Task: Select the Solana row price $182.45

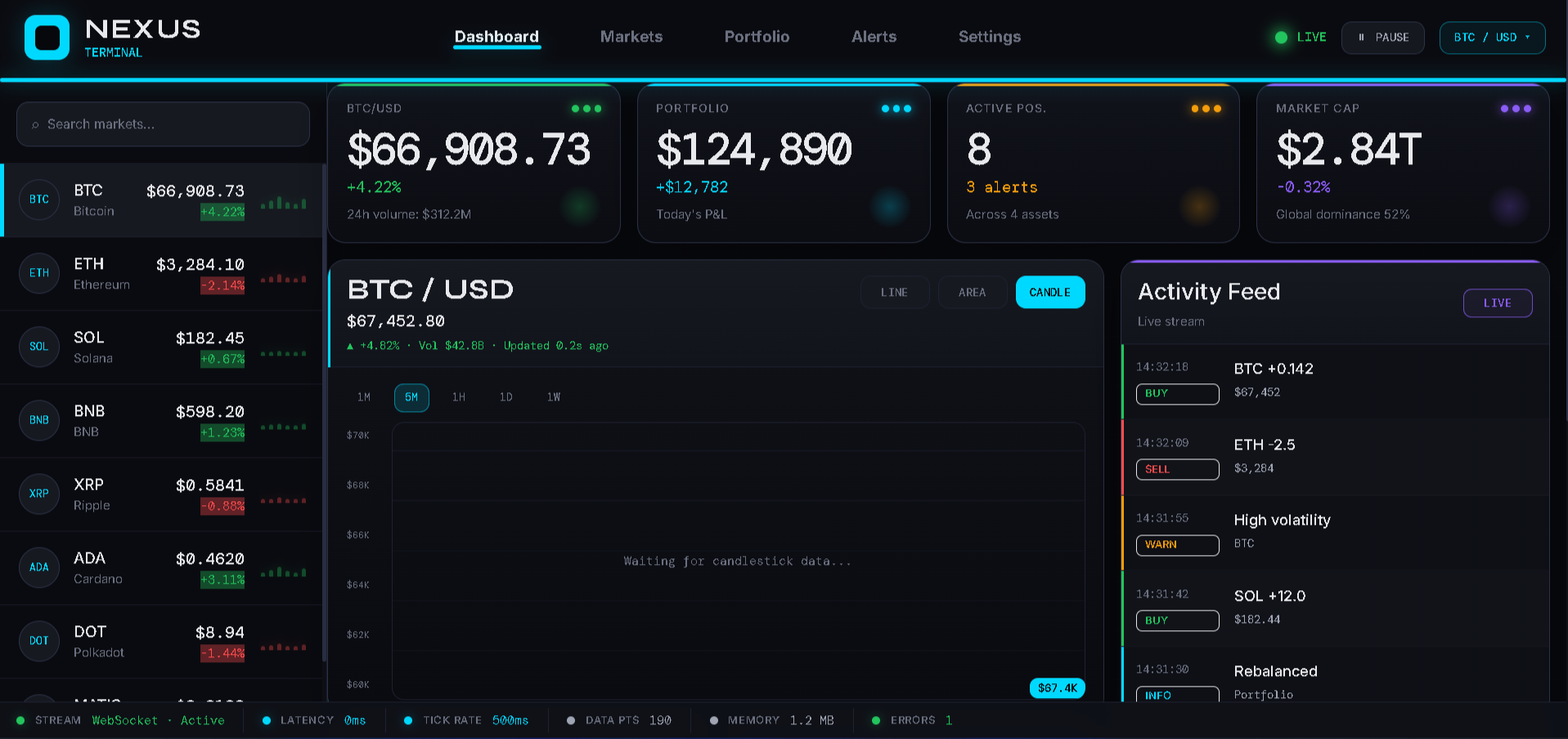Action: [x=210, y=338]
